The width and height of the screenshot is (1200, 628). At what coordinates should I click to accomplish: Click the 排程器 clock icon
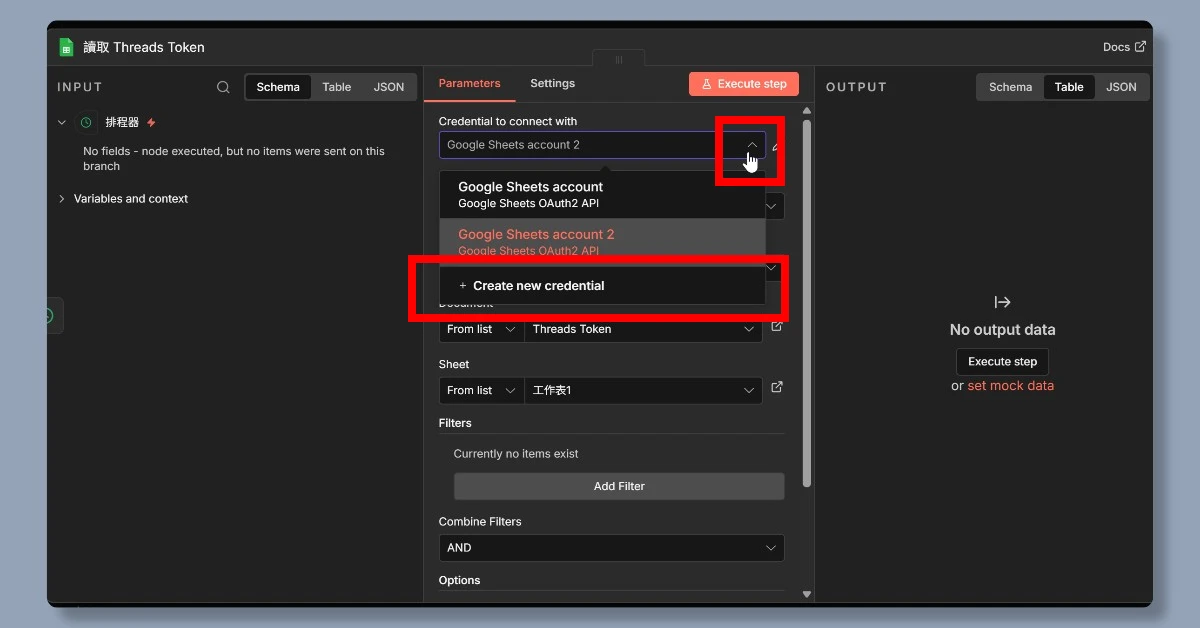tap(86, 122)
